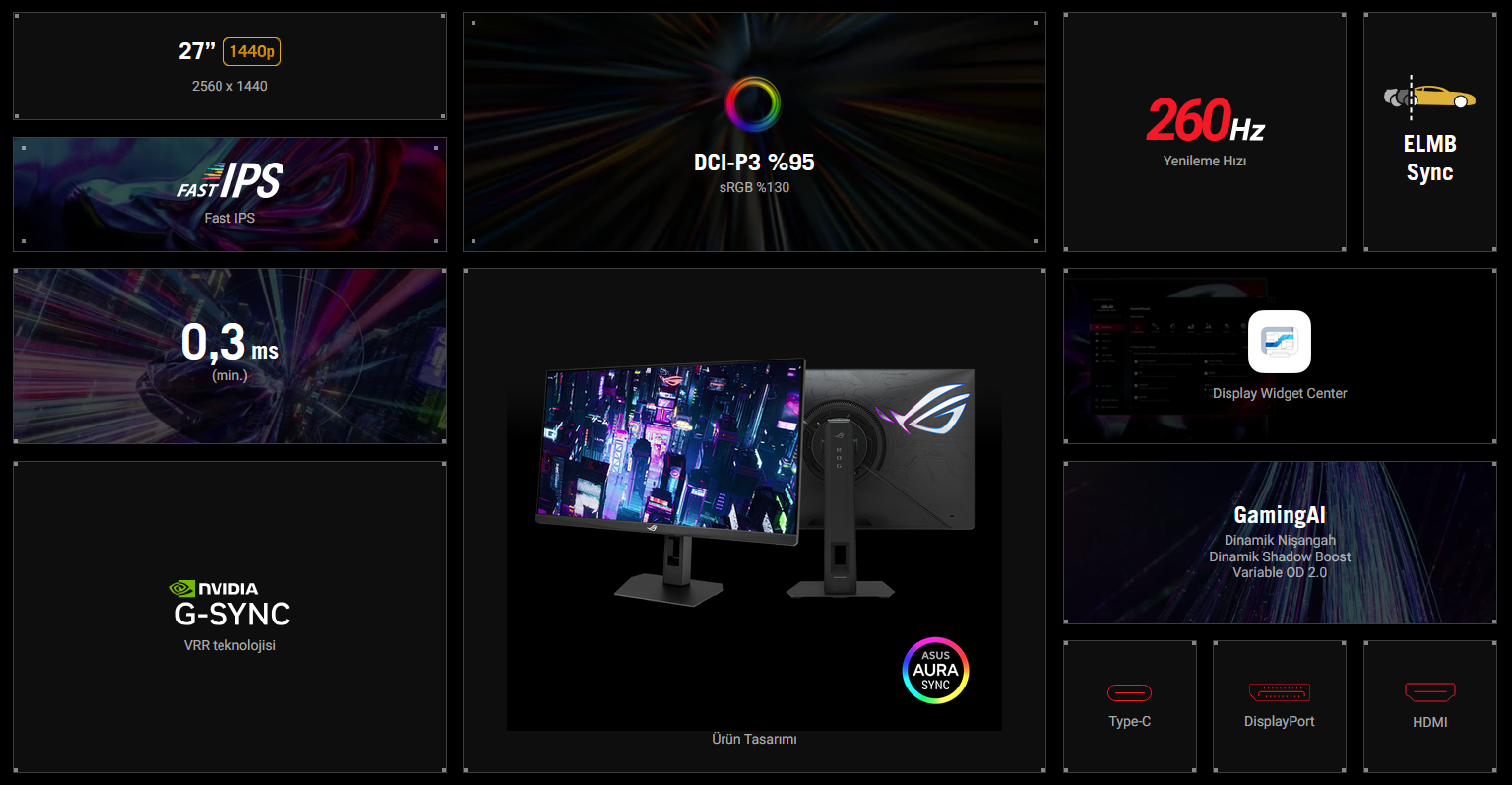
Task: Click the ASUS Aura Sync logo
Action: (x=935, y=671)
